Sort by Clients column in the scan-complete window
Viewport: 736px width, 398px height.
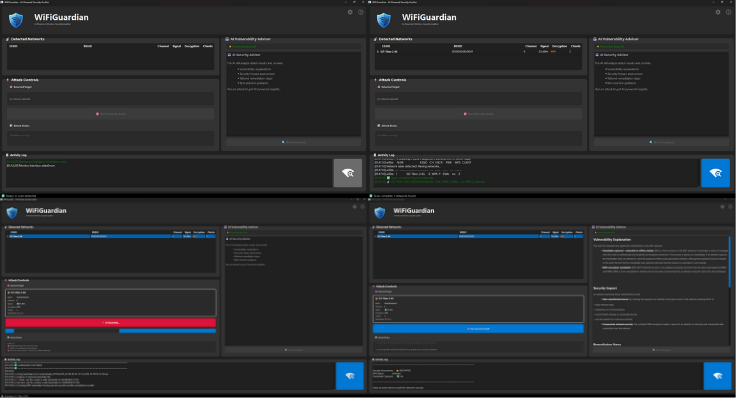576,46
